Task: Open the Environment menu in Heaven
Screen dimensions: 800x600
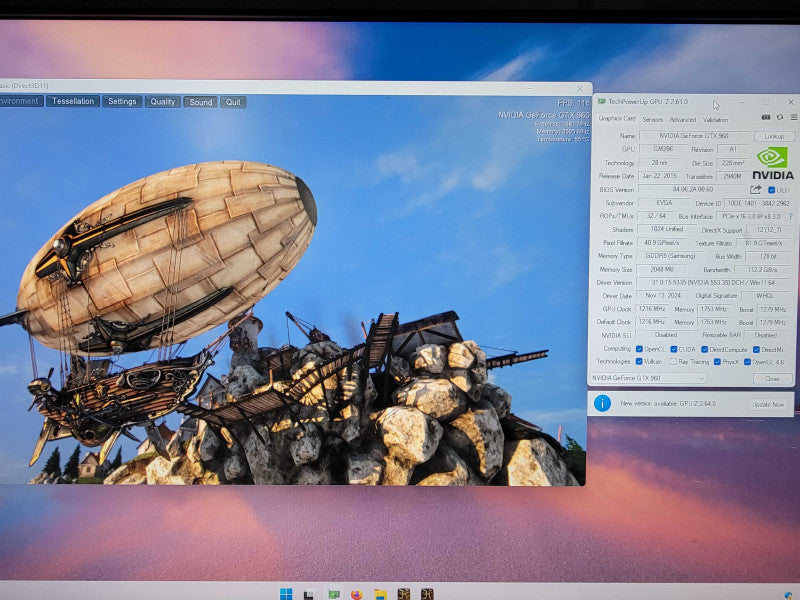Action: click(20, 101)
